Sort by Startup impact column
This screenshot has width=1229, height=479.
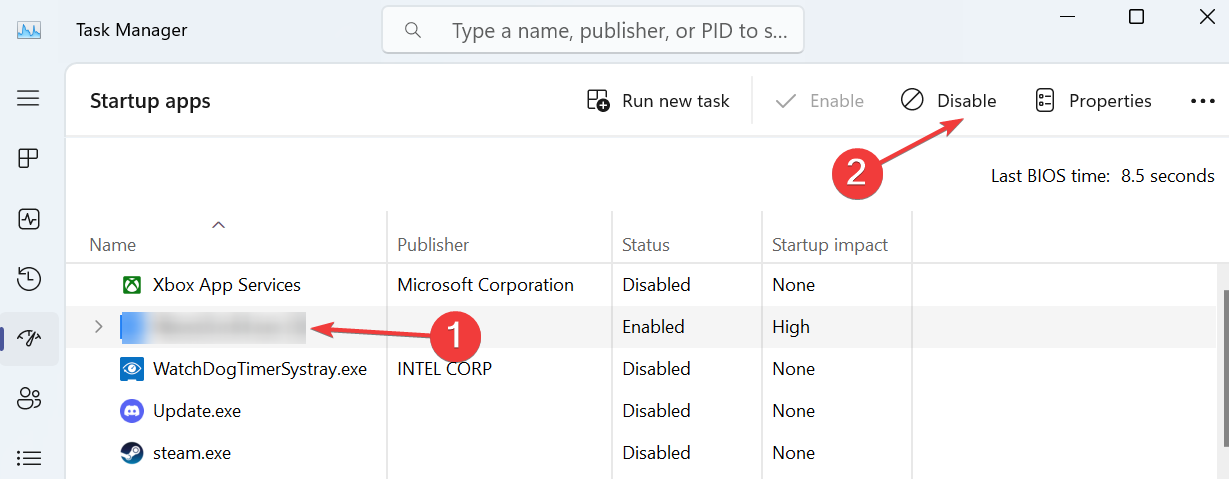(829, 245)
